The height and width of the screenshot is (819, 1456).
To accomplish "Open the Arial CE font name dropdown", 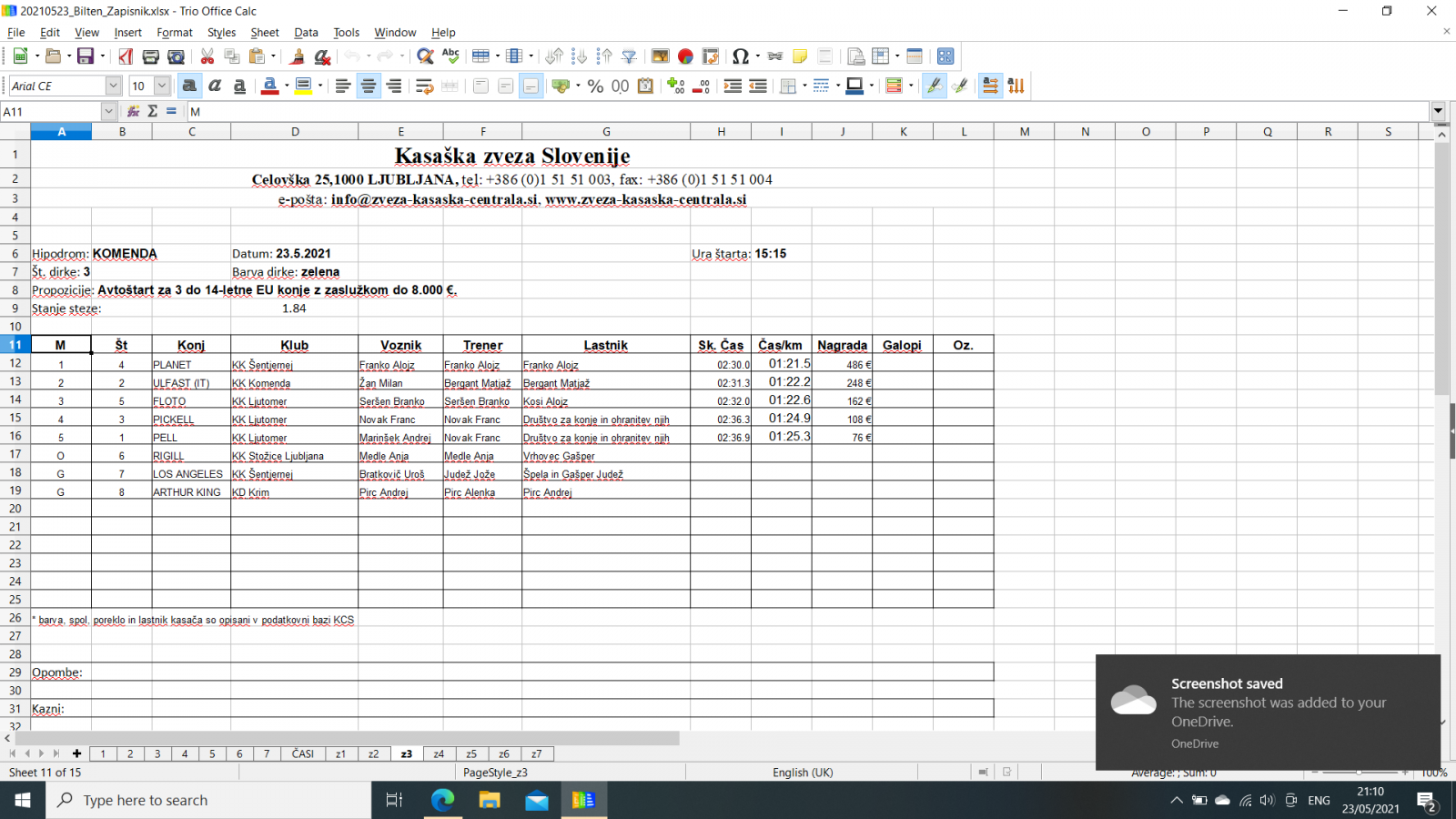I will pos(113,86).
